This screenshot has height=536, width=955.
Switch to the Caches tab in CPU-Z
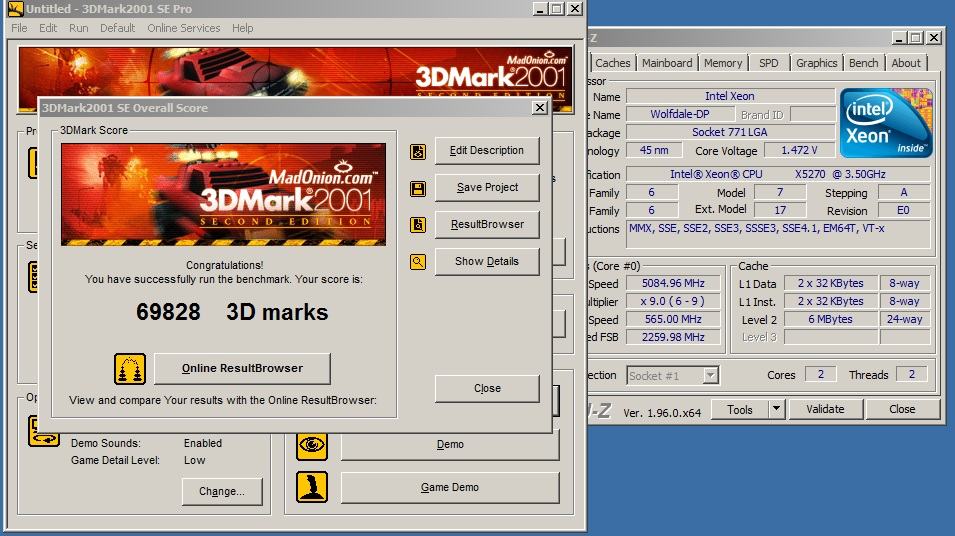tap(613, 63)
